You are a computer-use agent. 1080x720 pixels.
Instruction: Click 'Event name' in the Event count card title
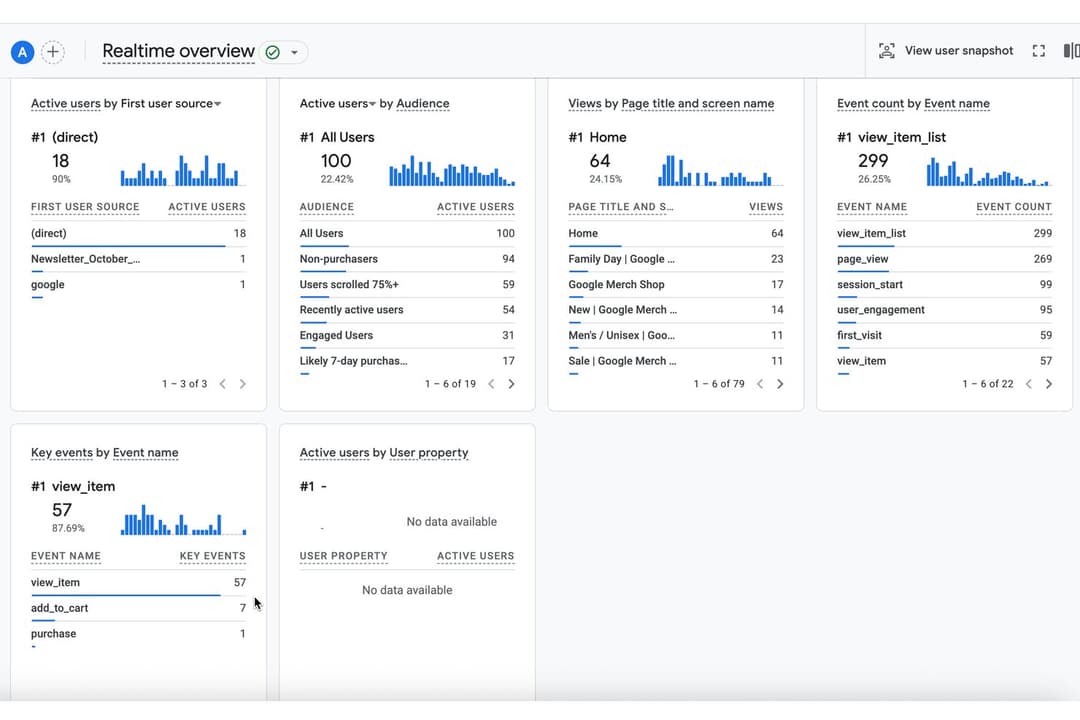pos(957,104)
